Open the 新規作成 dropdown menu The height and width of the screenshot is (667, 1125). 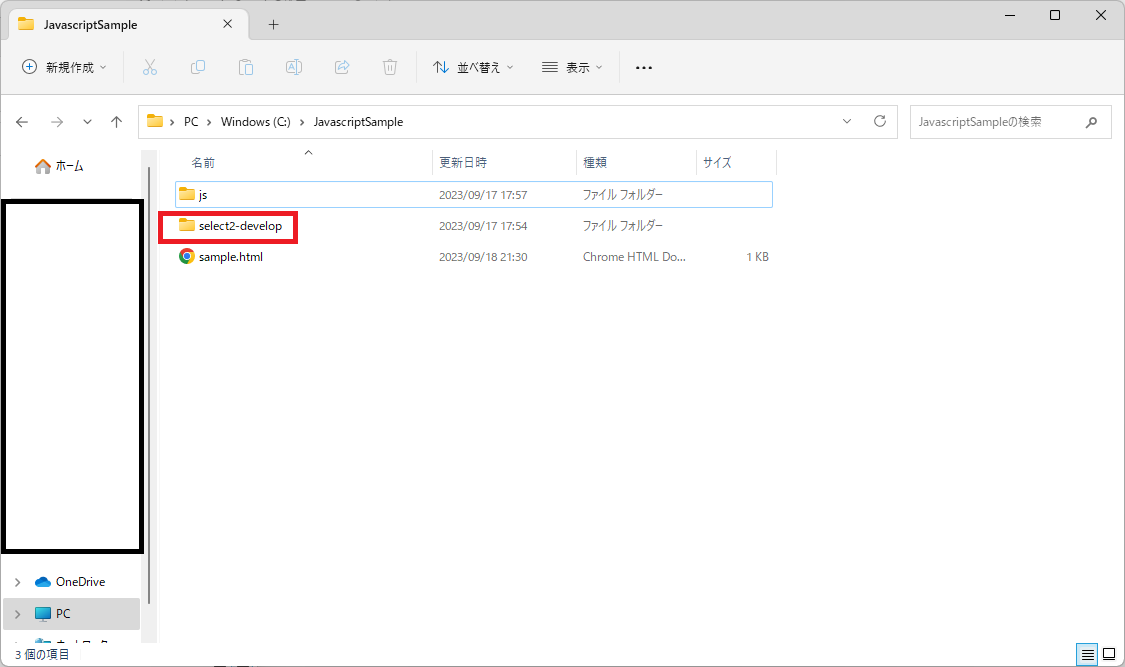click(64, 67)
